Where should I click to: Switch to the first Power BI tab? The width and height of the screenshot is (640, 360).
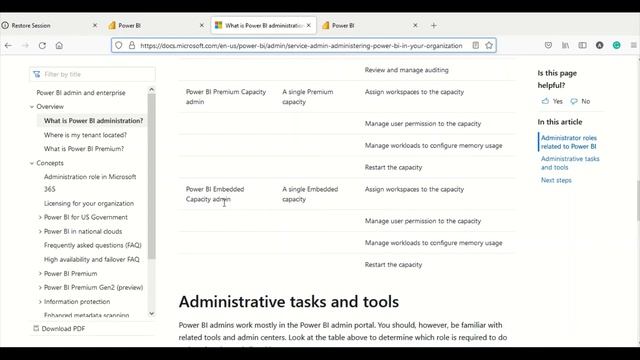pos(156,25)
